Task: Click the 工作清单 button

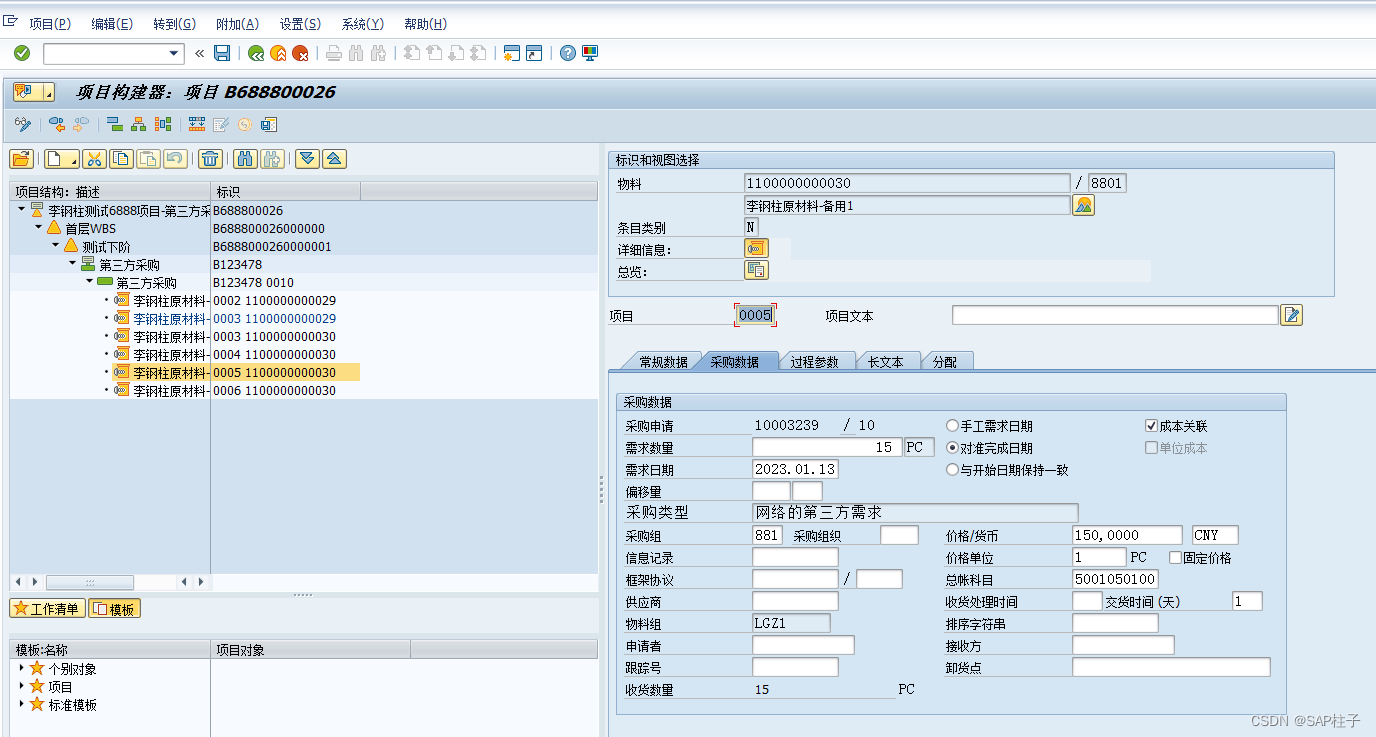Action: coord(46,608)
